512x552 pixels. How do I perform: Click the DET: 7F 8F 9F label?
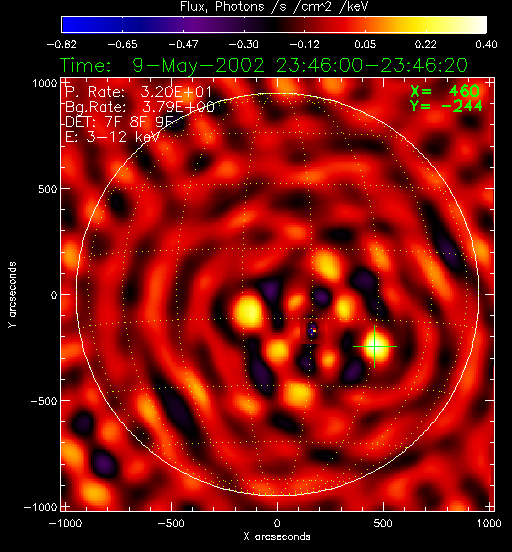pyautogui.click(x=119, y=122)
